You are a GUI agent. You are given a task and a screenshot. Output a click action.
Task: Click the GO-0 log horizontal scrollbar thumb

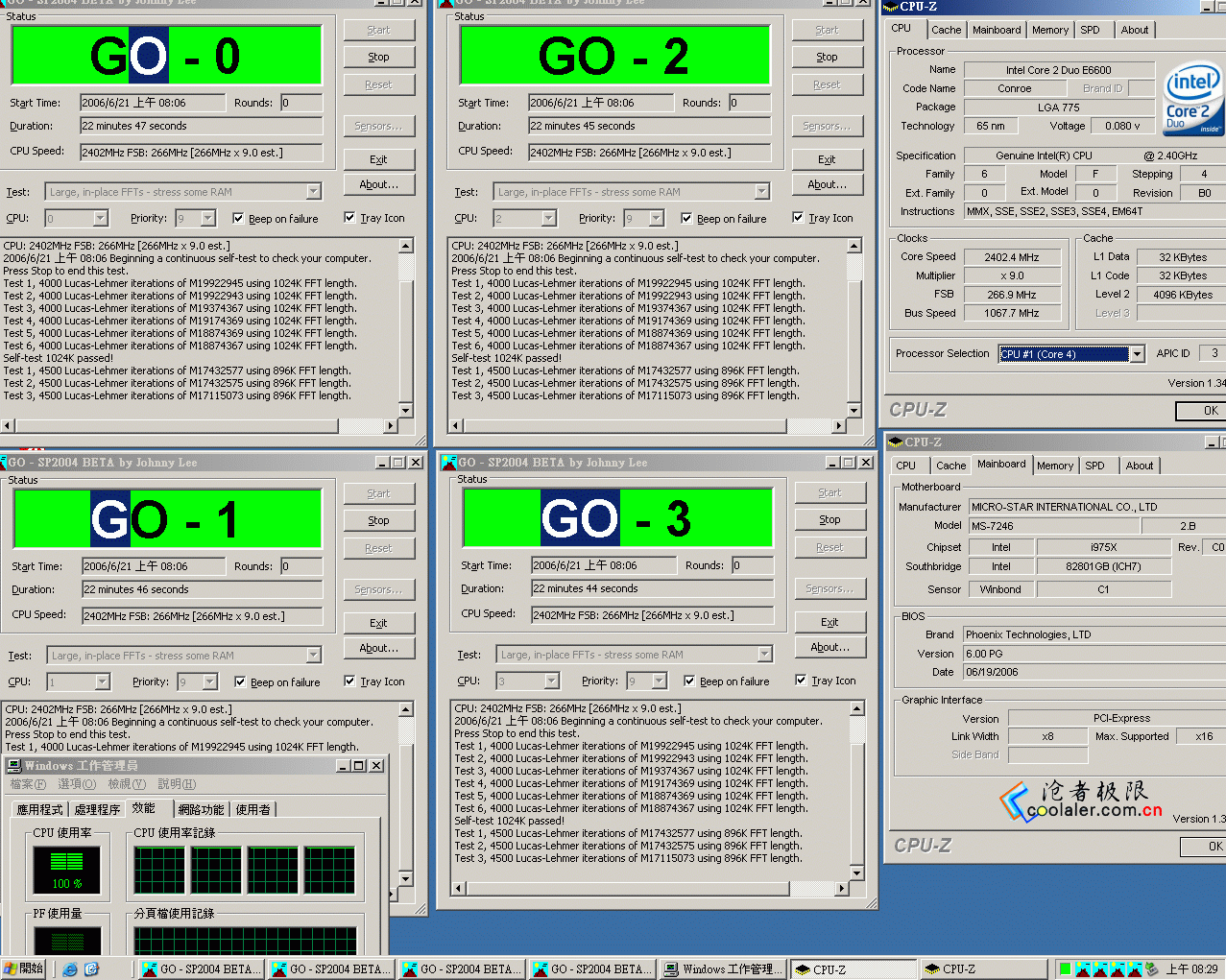176,425
